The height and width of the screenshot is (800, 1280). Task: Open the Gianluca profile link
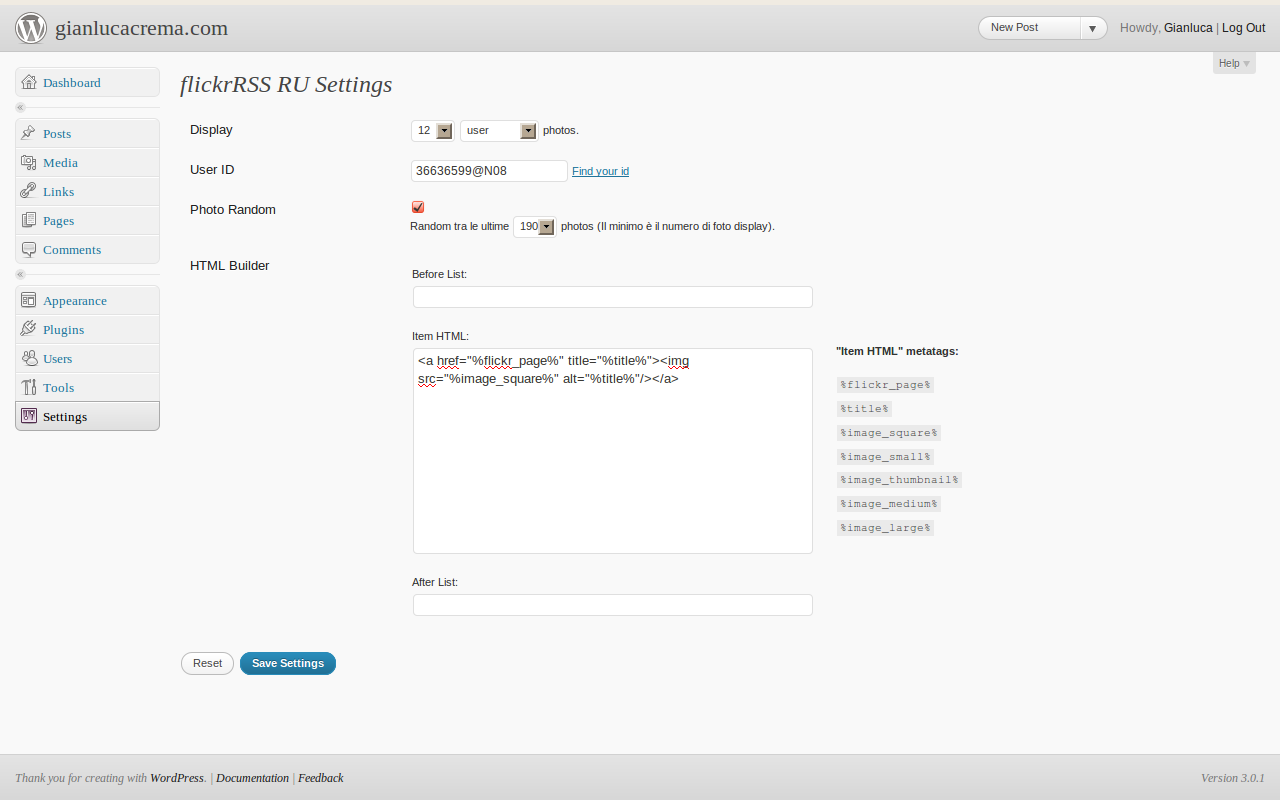(1188, 28)
